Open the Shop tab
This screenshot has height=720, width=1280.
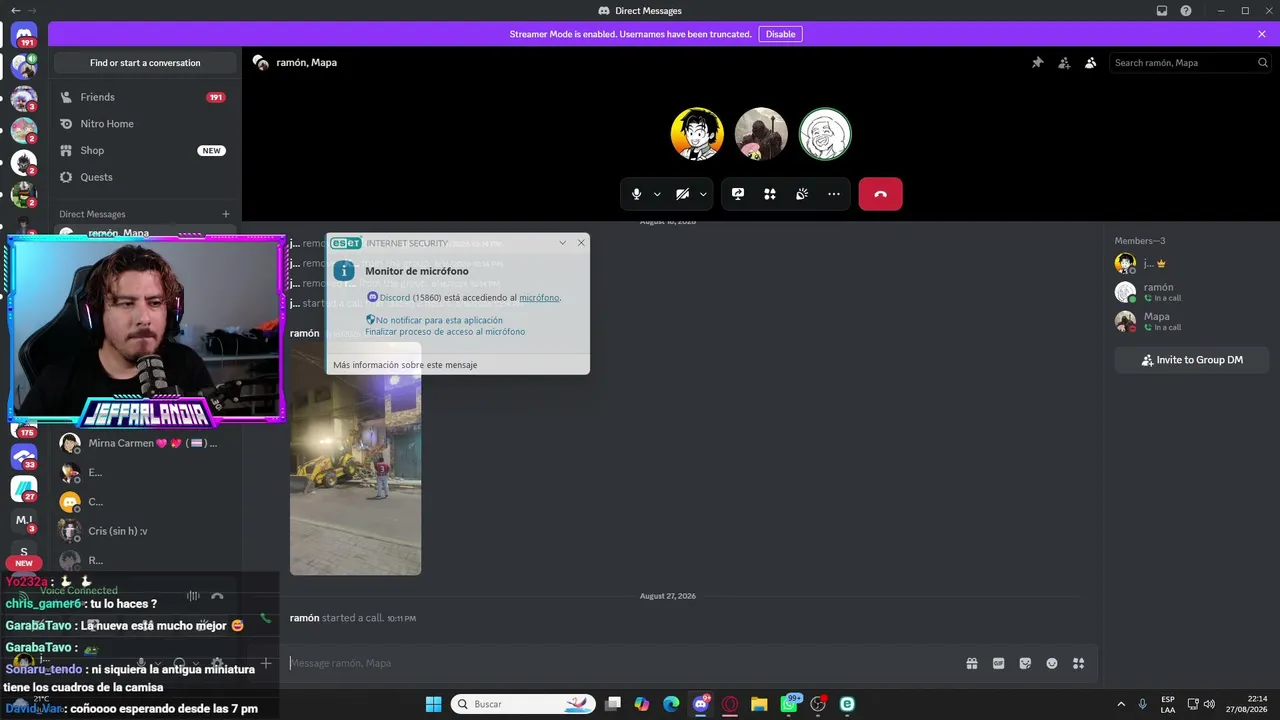(x=145, y=150)
